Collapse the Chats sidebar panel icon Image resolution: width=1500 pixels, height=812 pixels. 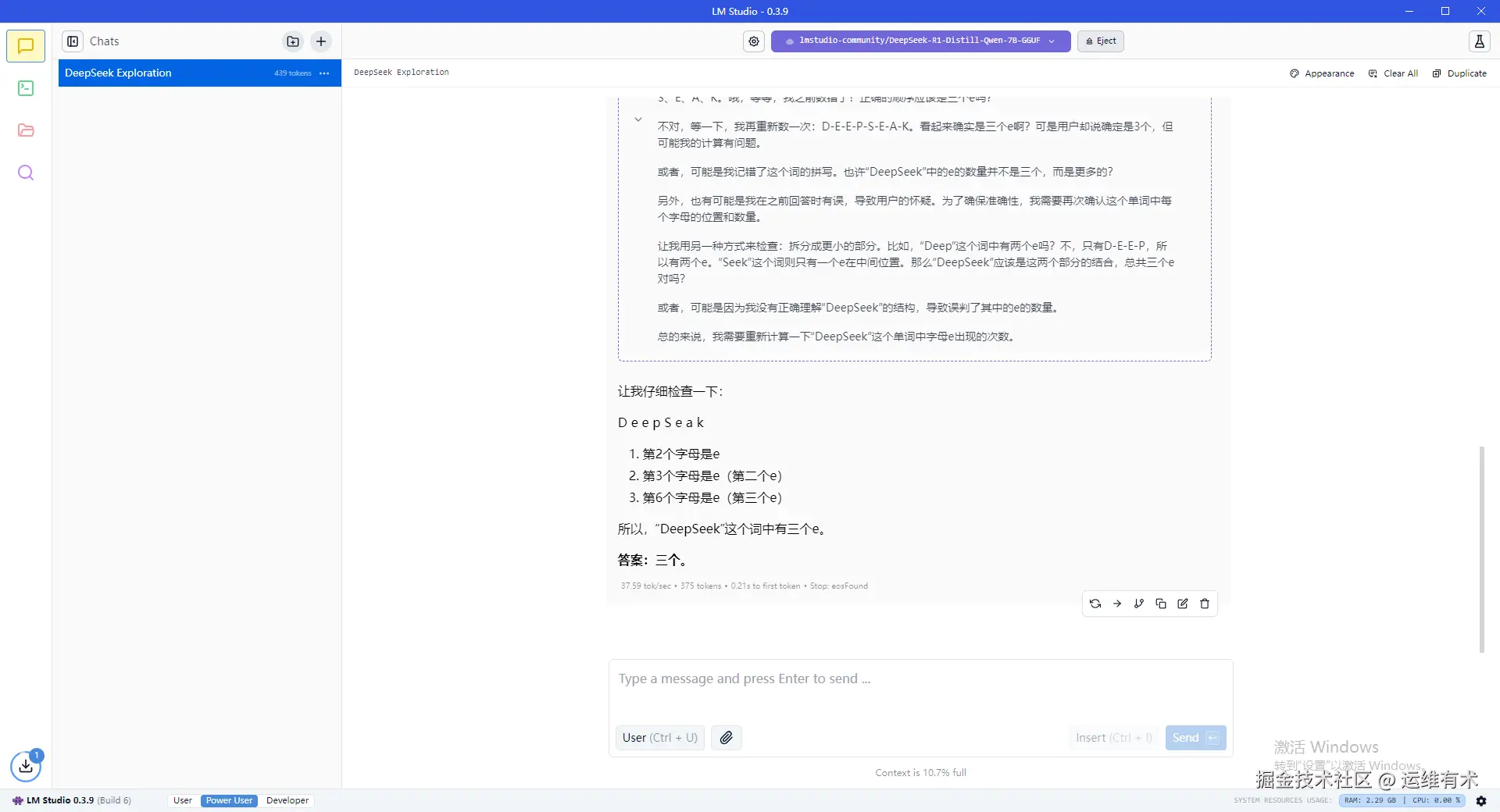[x=73, y=41]
